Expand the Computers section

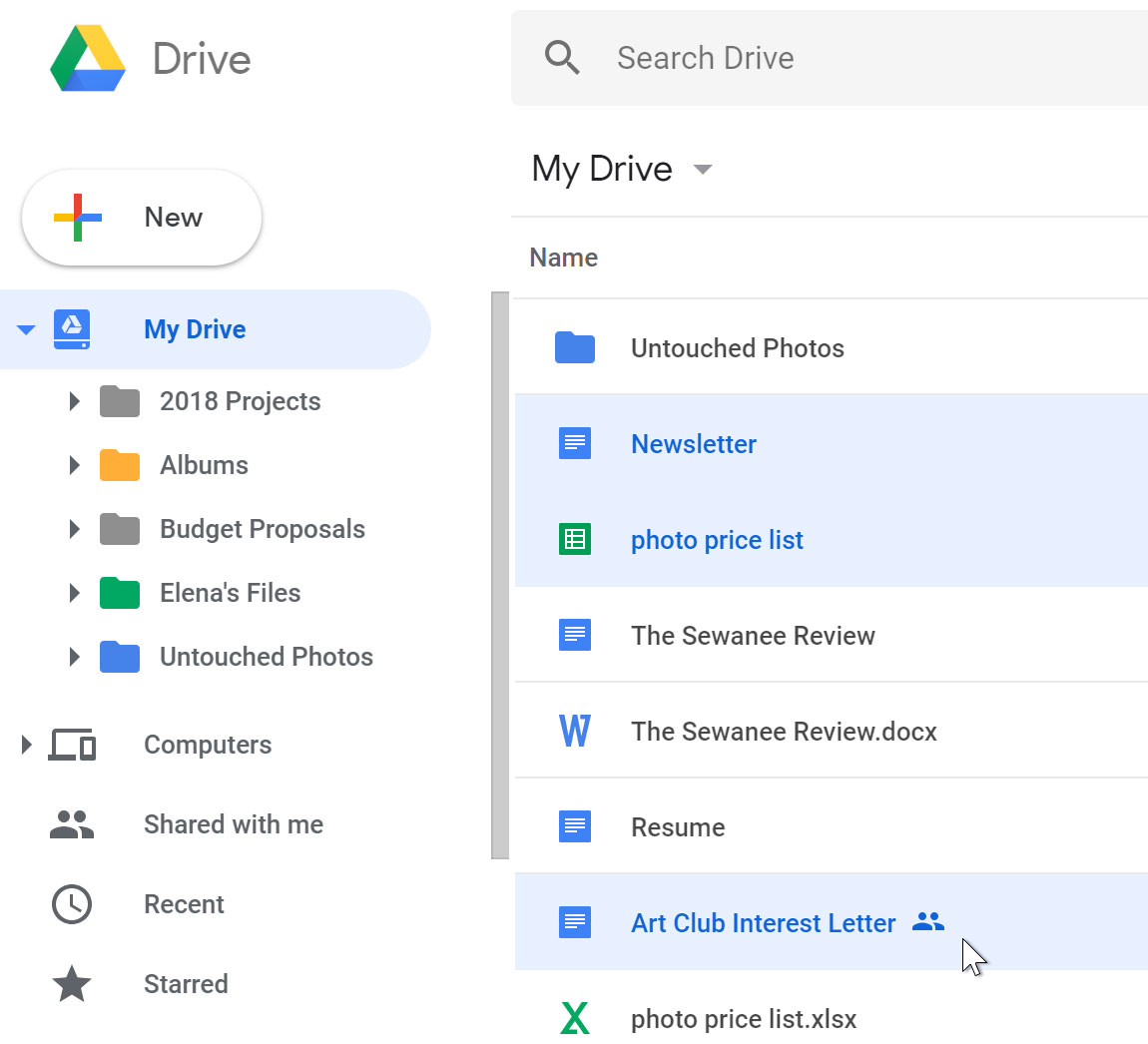[24, 744]
